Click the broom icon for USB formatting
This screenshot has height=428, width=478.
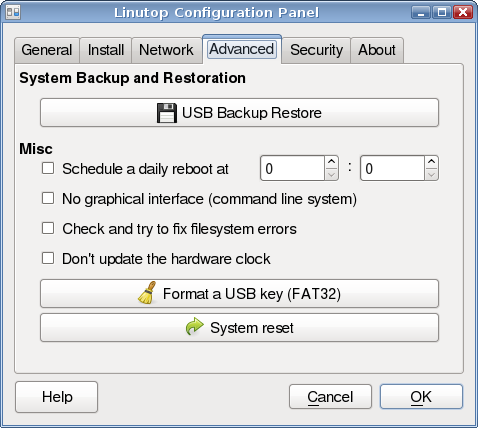point(148,293)
